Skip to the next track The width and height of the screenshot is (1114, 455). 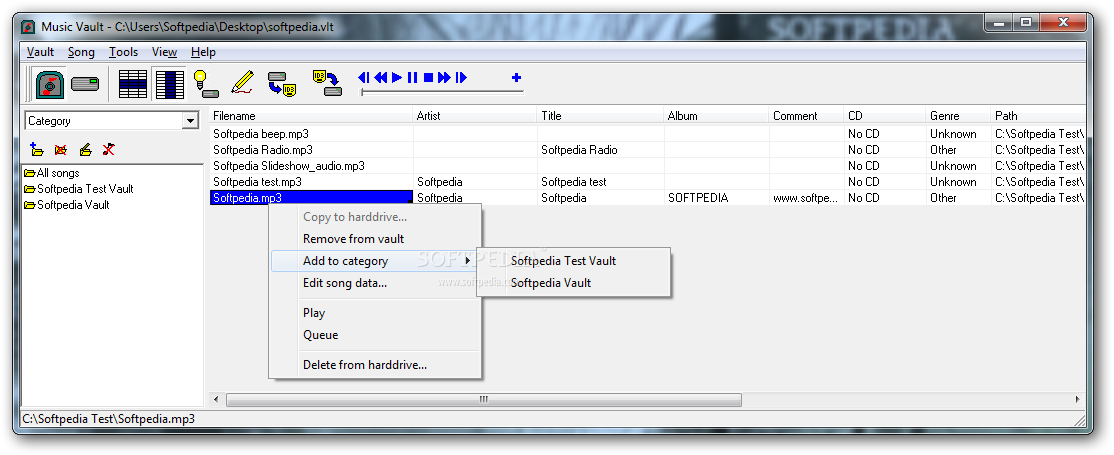pyautogui.click(x=461, y=77)
